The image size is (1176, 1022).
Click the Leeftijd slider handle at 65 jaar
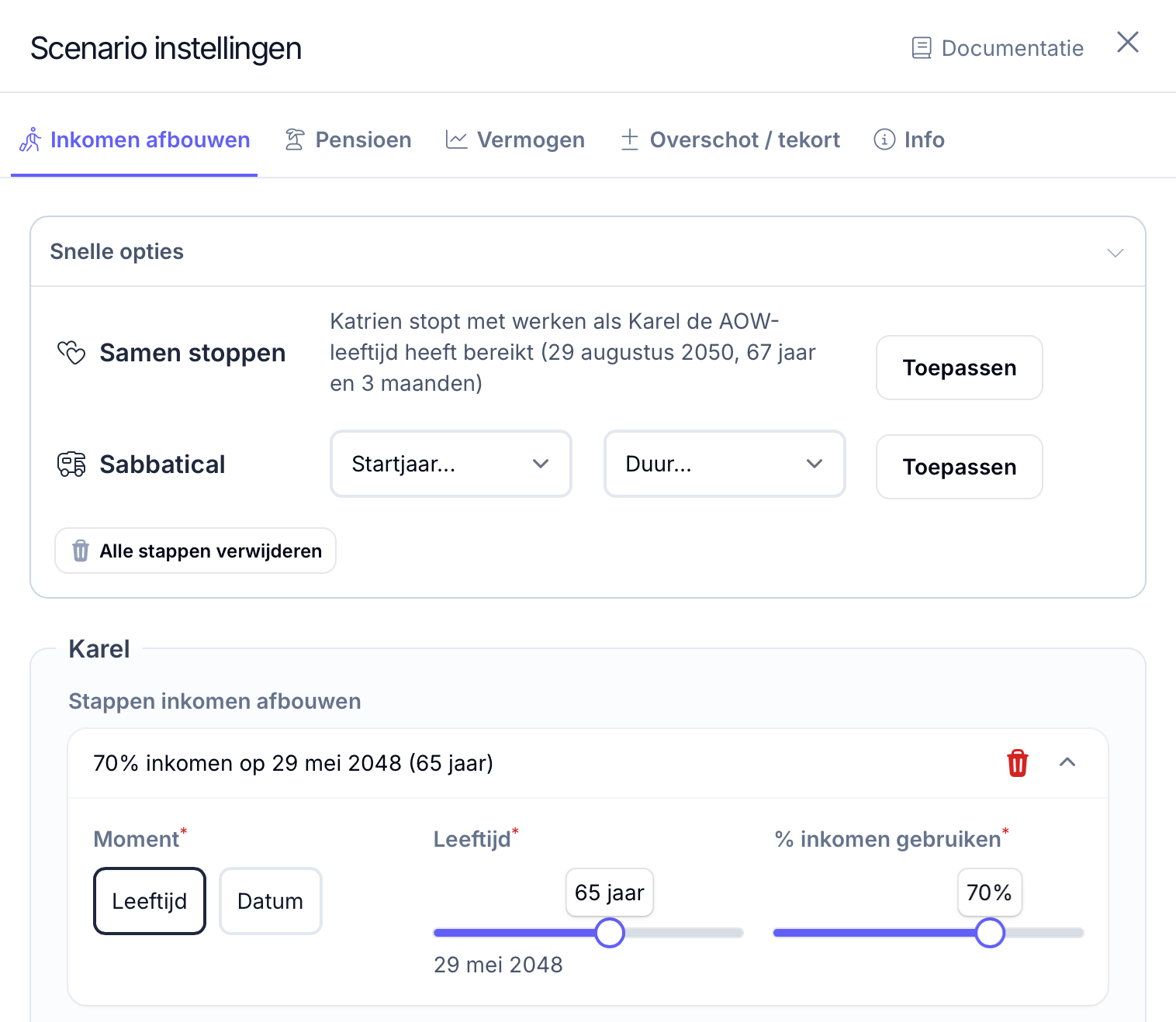(x=610, y=933)
